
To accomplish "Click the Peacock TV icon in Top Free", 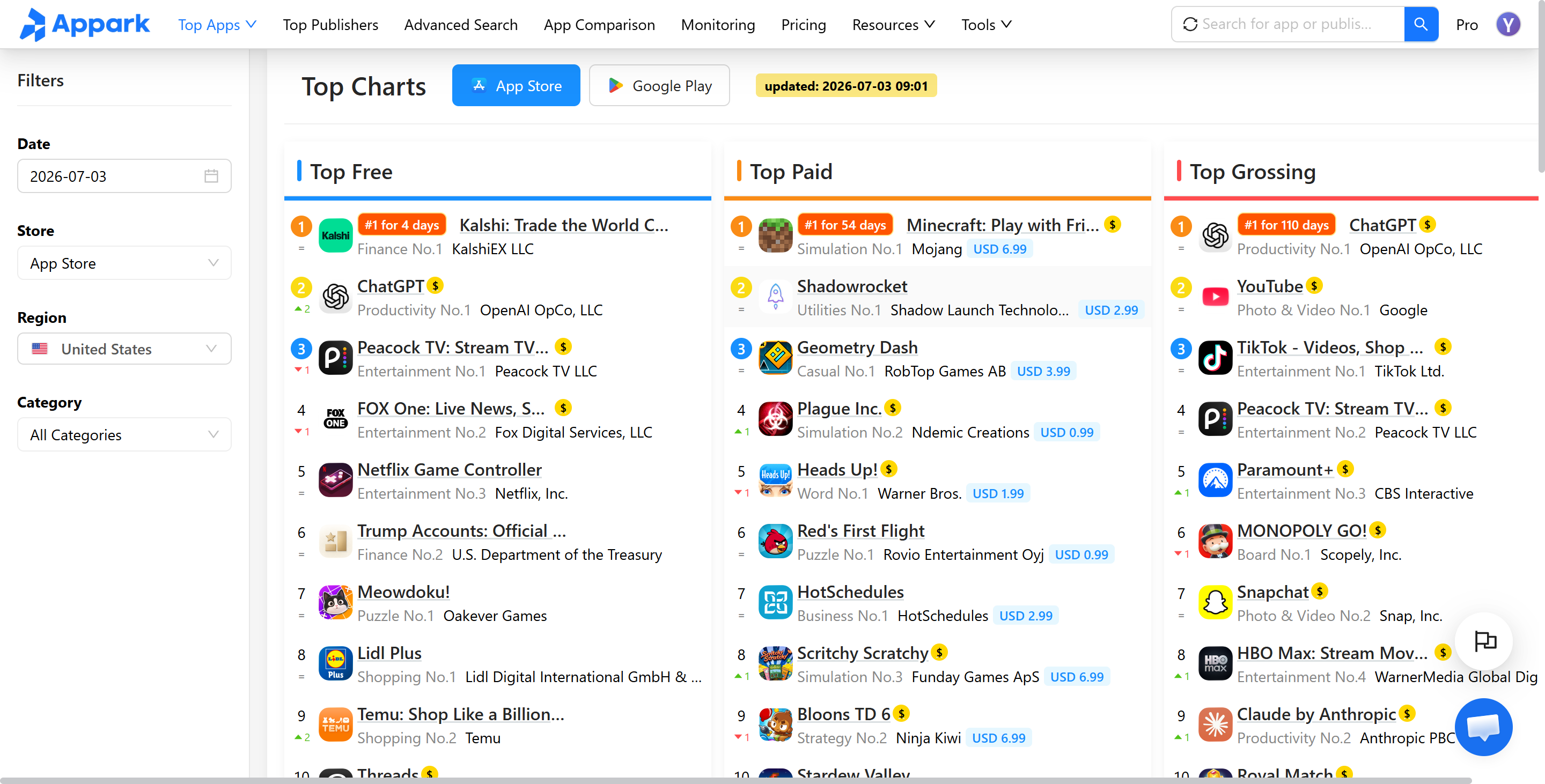I will [x=335, y=358].
